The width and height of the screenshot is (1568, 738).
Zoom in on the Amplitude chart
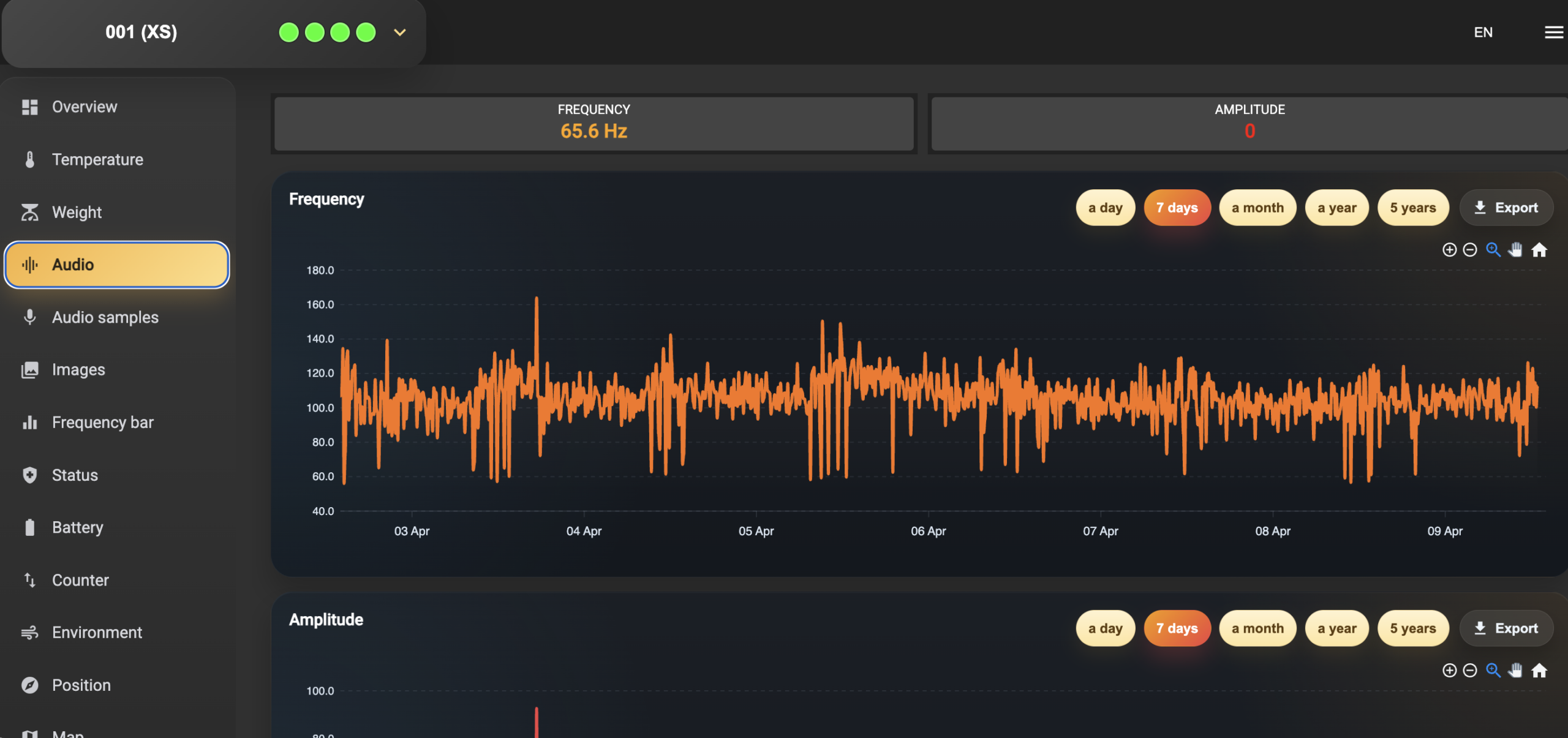[1449, 671]
